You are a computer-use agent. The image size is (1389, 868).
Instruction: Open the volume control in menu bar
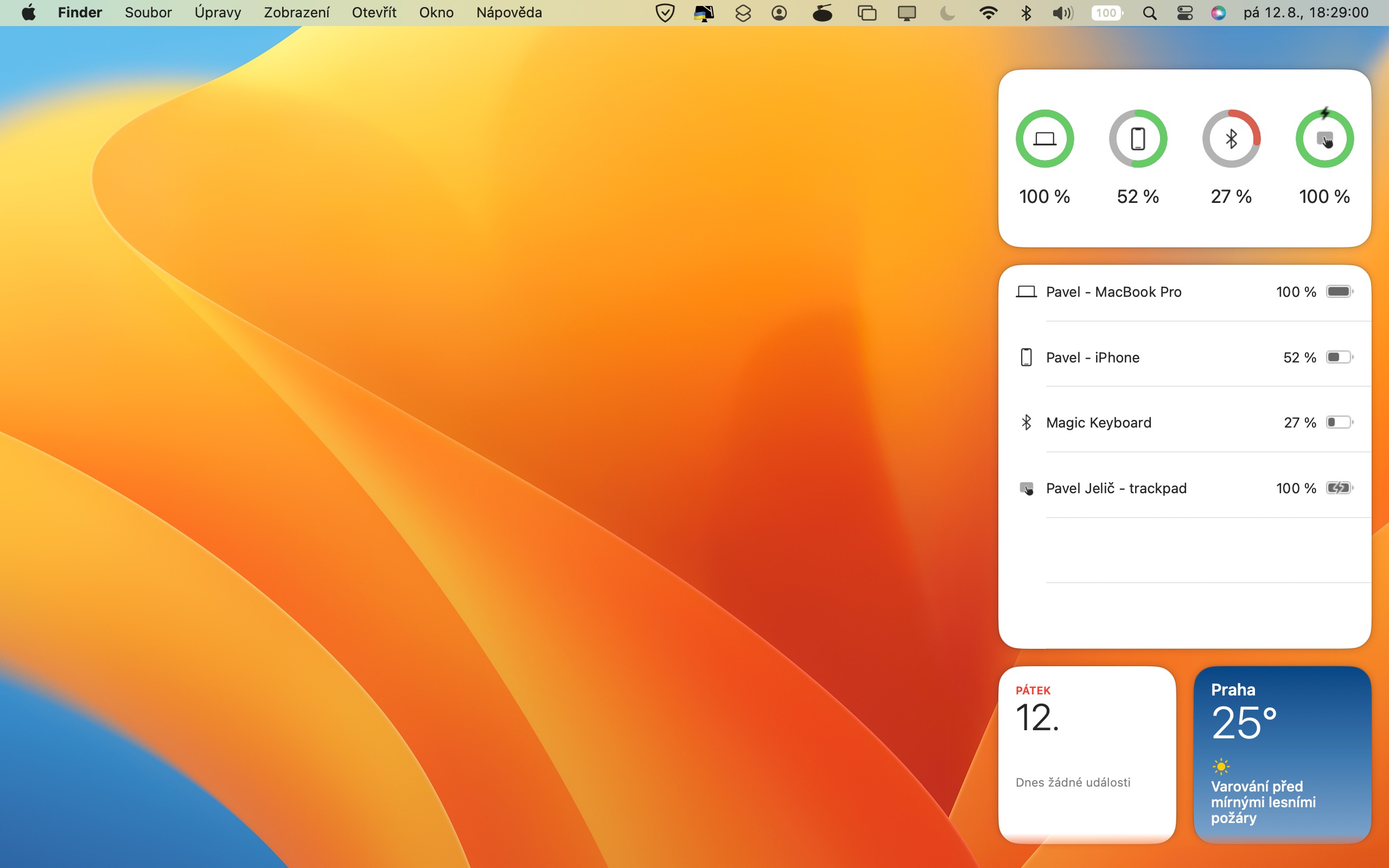pyautogui.click(x=1062, y=12)
